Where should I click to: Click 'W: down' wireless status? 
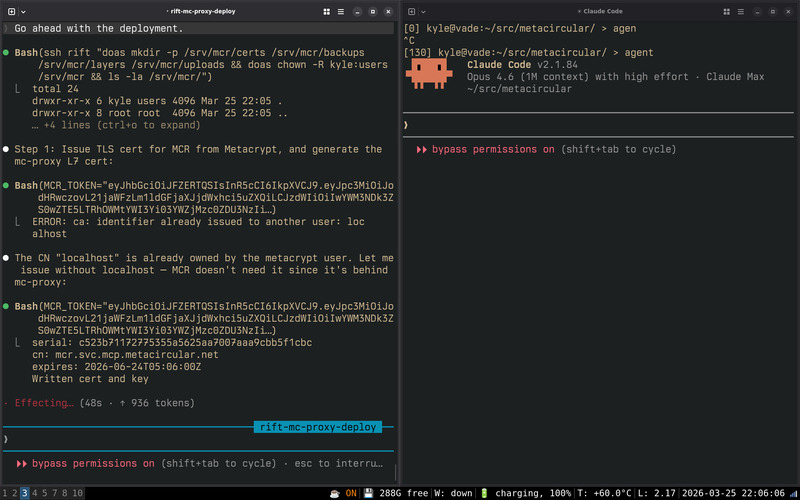[453, 493]
